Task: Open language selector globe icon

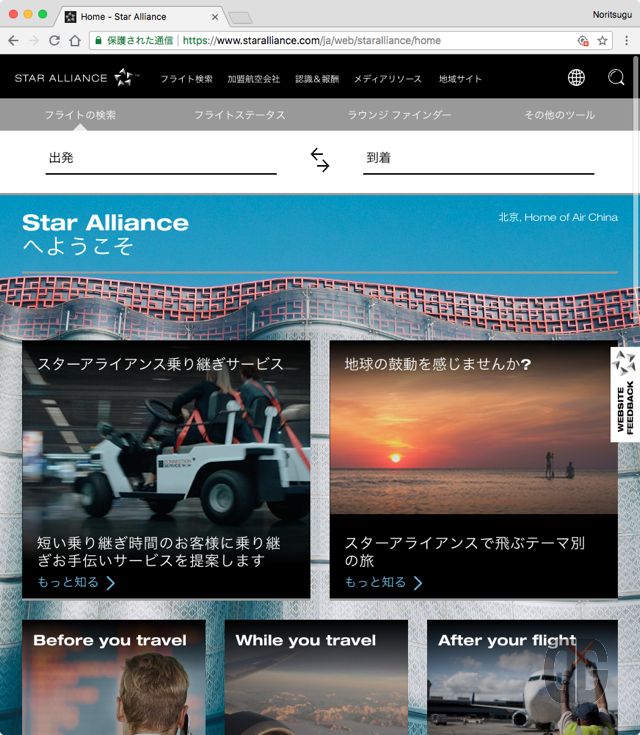Action: click(x=576, y=77)
